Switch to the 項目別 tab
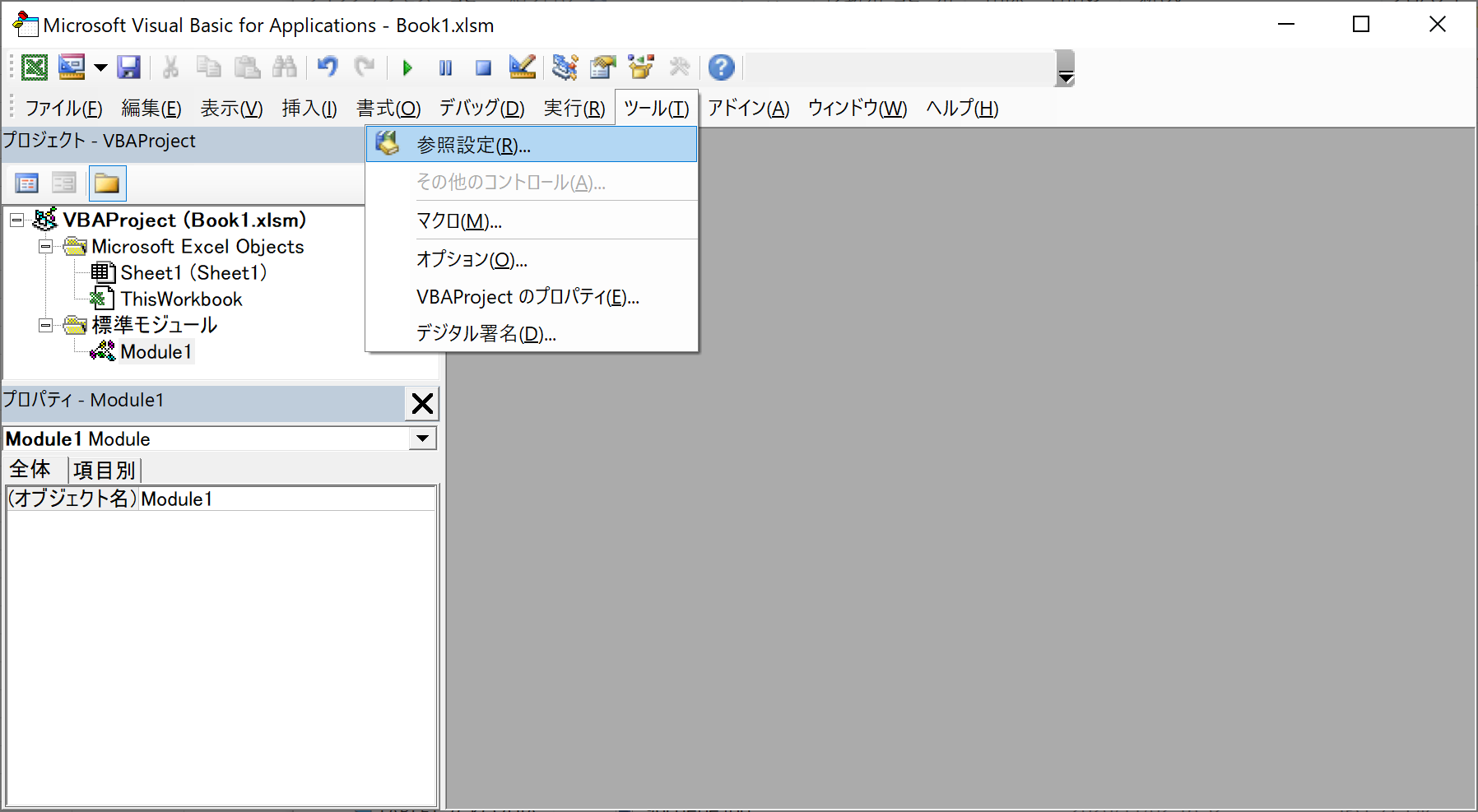The image size is (1478, 812). pos(104,471)
